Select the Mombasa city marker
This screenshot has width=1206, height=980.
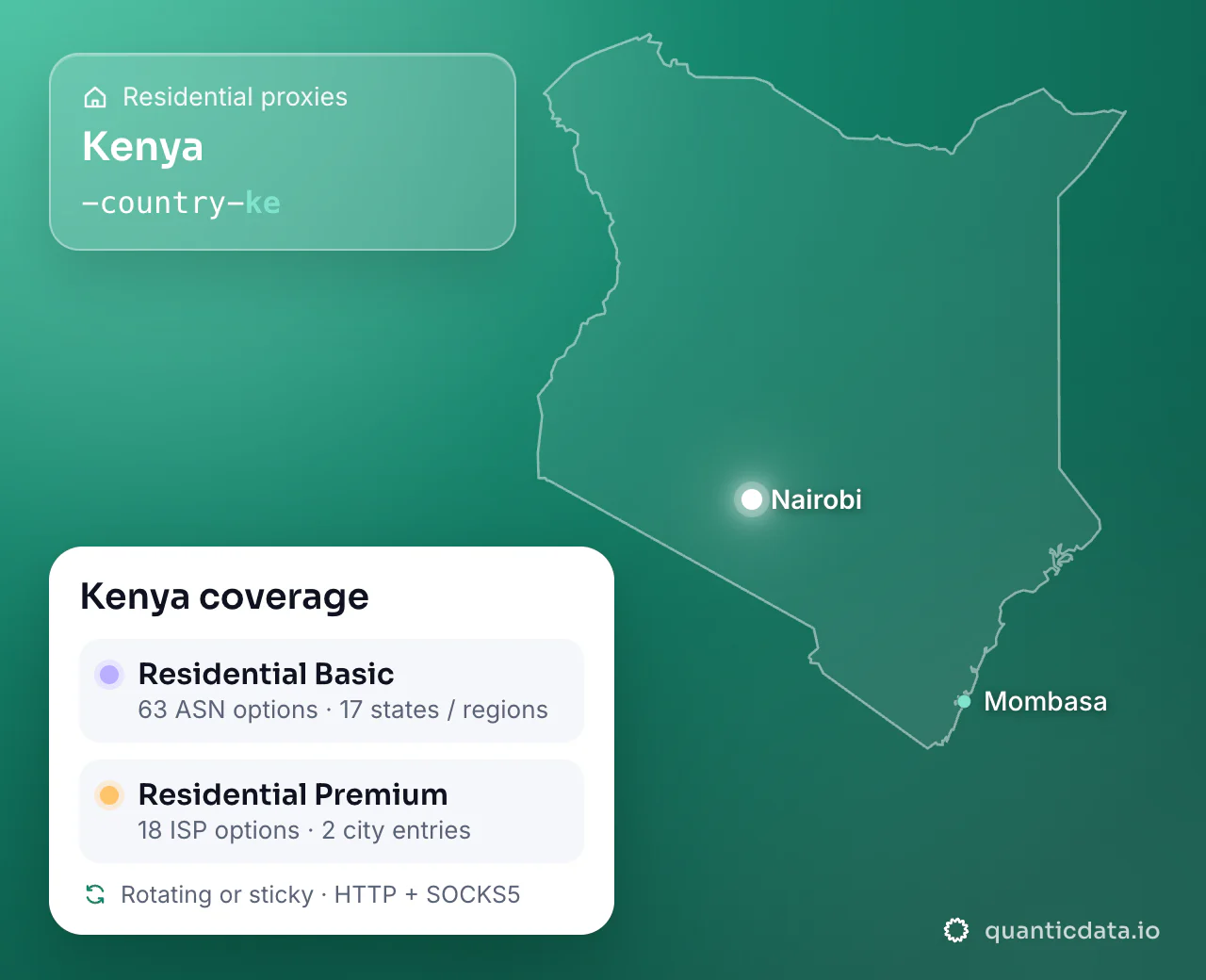[964, 701]
